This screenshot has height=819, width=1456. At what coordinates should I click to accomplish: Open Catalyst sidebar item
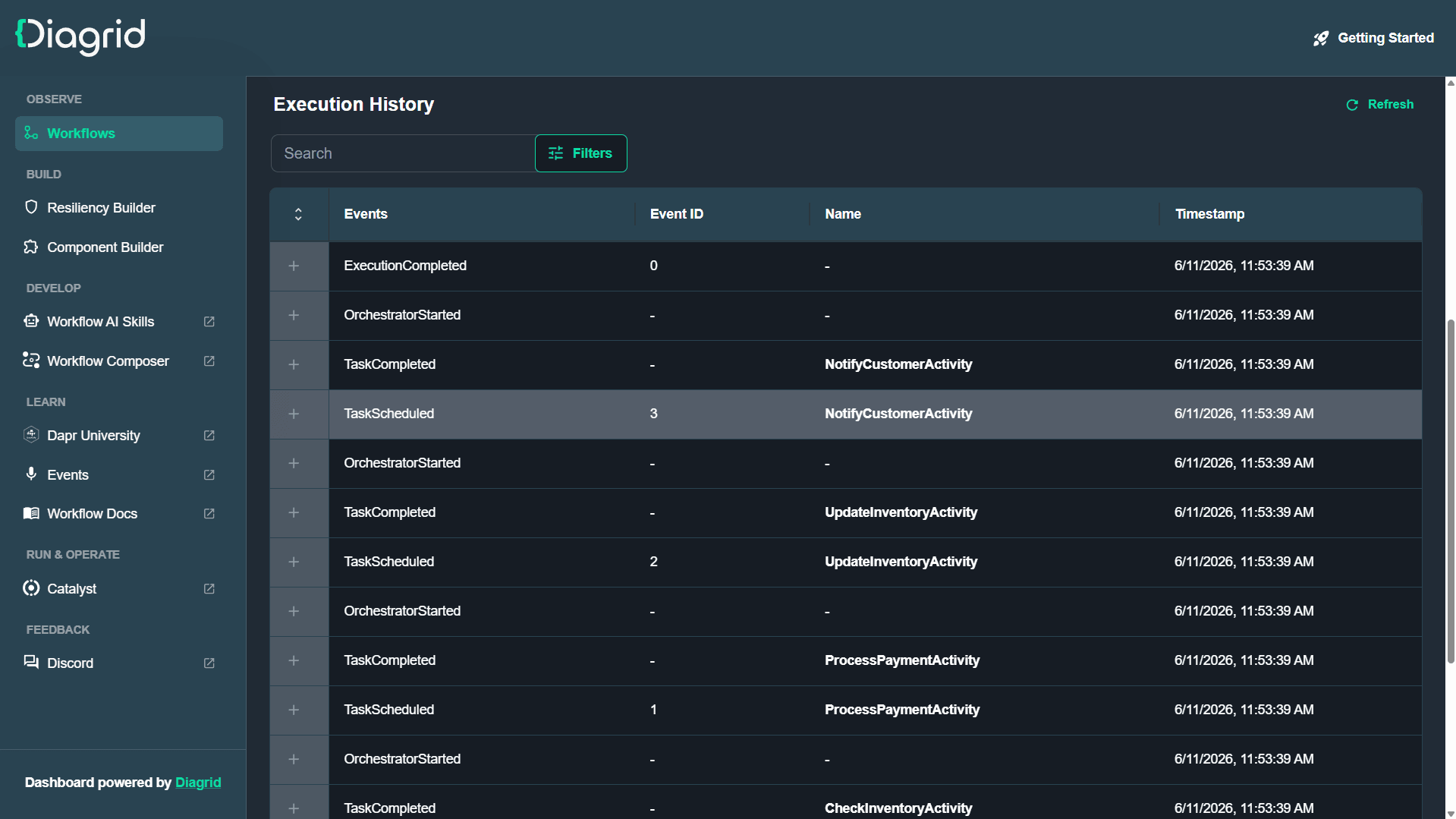click(x=119, y=589)
